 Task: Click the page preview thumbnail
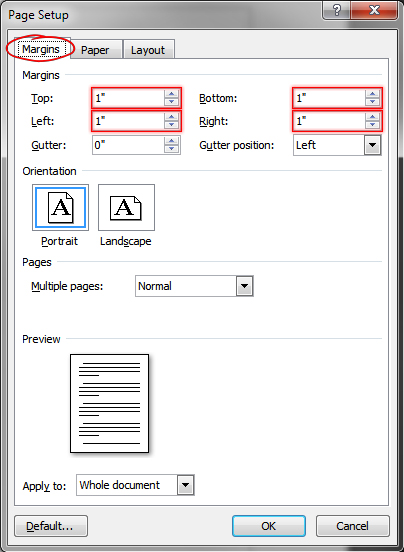(109, 403)
